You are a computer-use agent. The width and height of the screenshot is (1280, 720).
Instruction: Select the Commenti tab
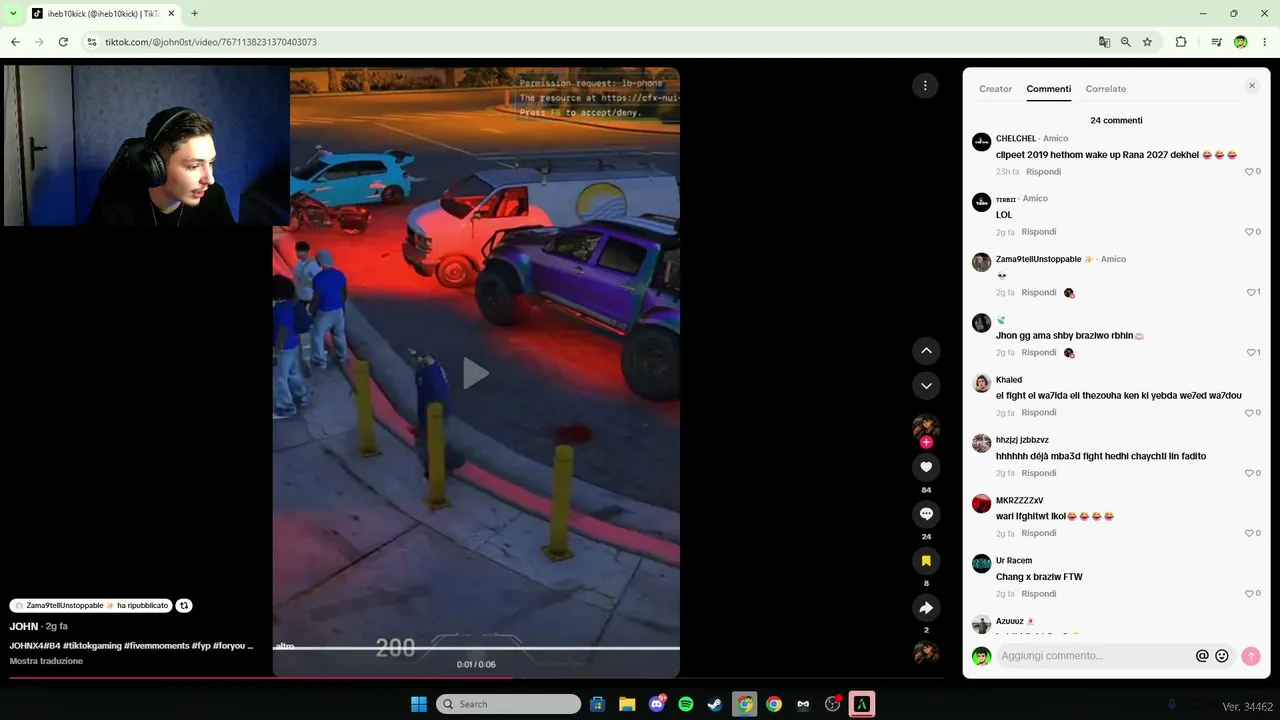(1048, 89)
